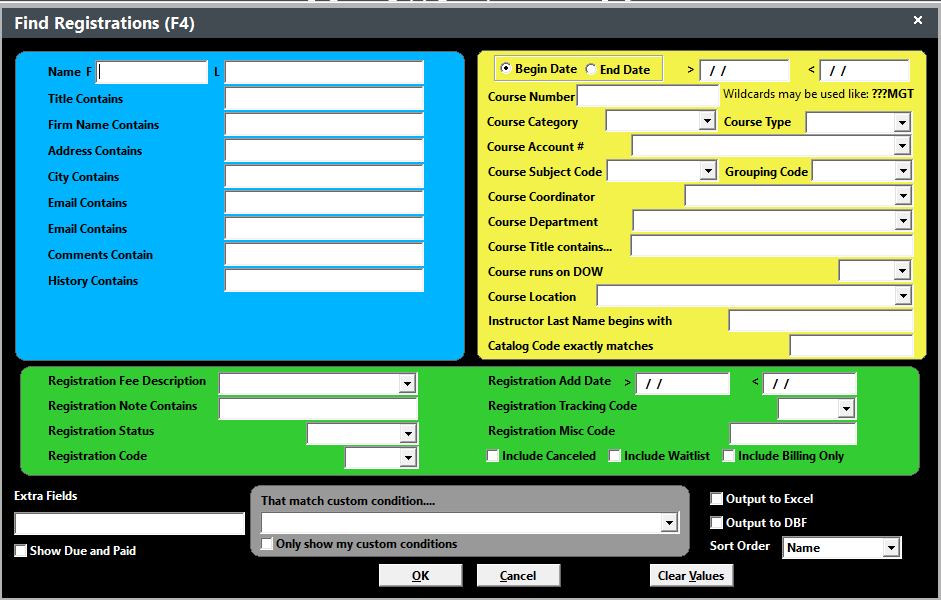
Task: Click the Clear Values button
Action: (x=691, y=575)
